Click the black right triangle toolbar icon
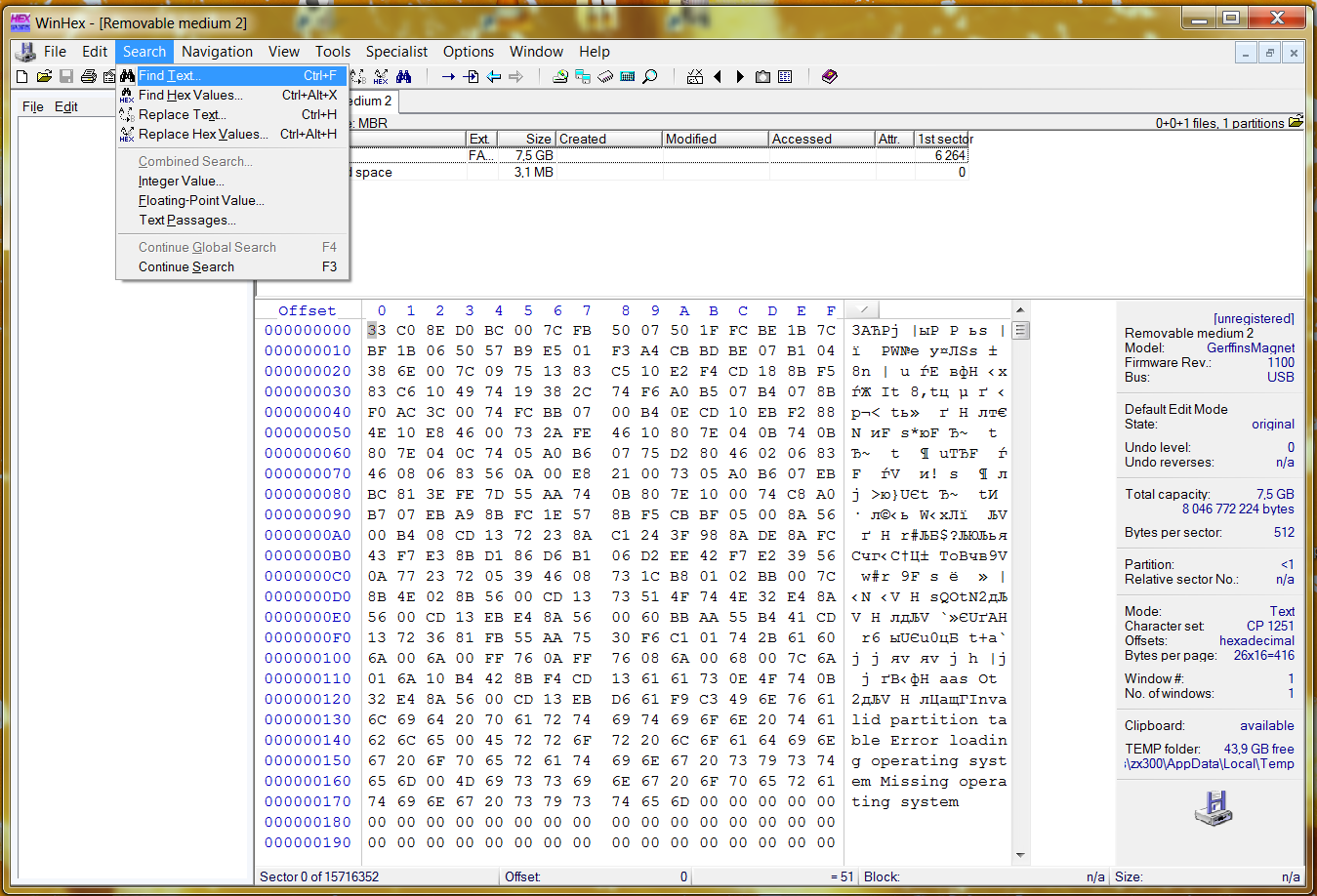Screen dimensions: 1317x896 click(x=740, y=76)
